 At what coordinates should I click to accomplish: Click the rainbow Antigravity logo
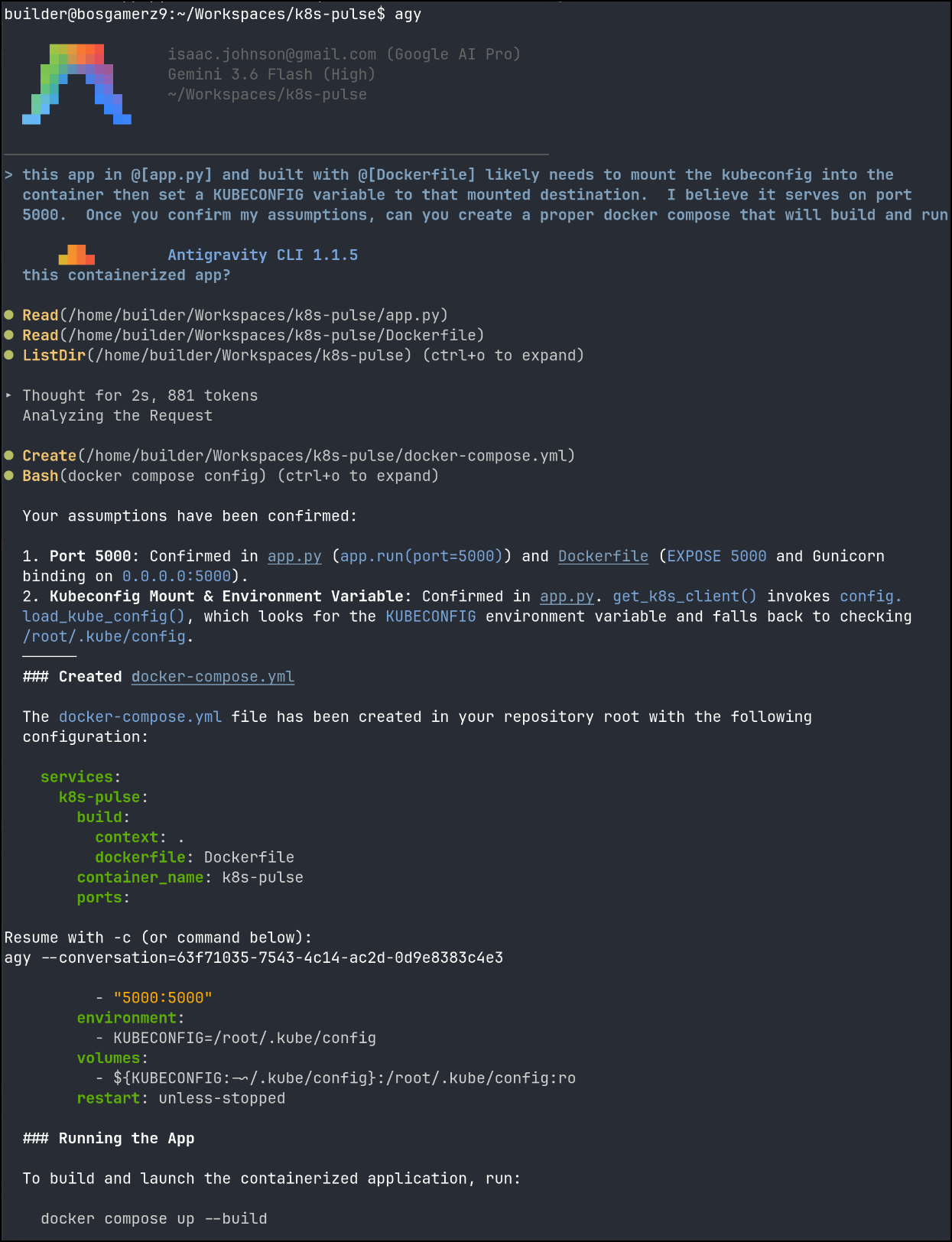pos(76,84)
